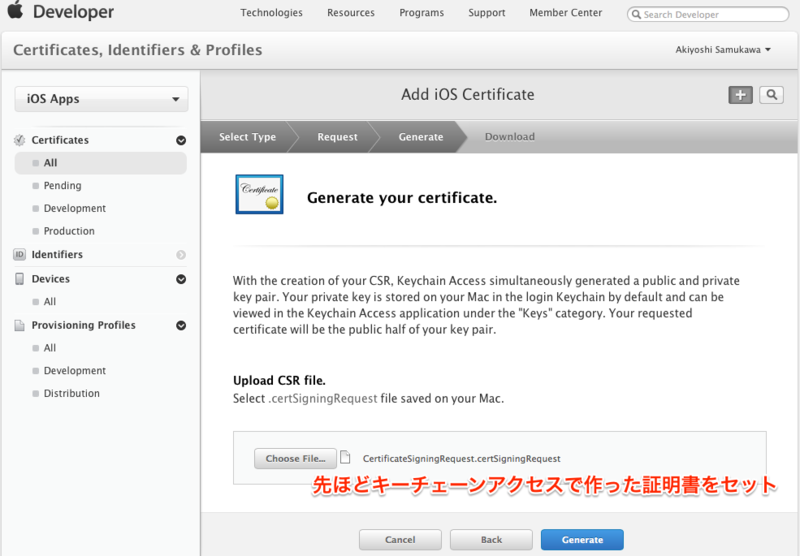800x556 pixels.
Task: Click the Apple logo icon
Action: (15, 10)
